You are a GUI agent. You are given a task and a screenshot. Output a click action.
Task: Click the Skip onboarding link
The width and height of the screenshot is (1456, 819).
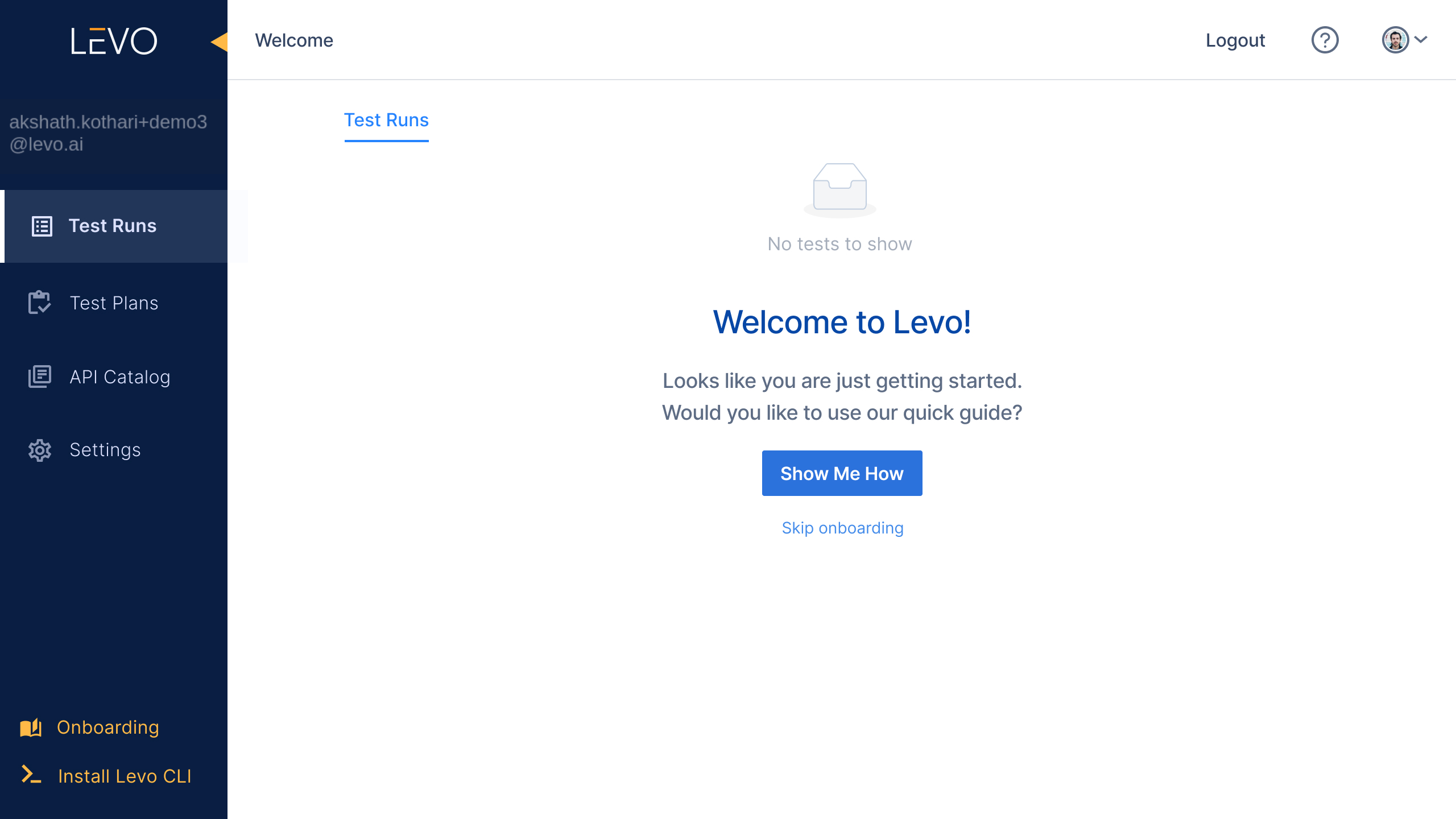pyautogui.click(x=842, y=528)
